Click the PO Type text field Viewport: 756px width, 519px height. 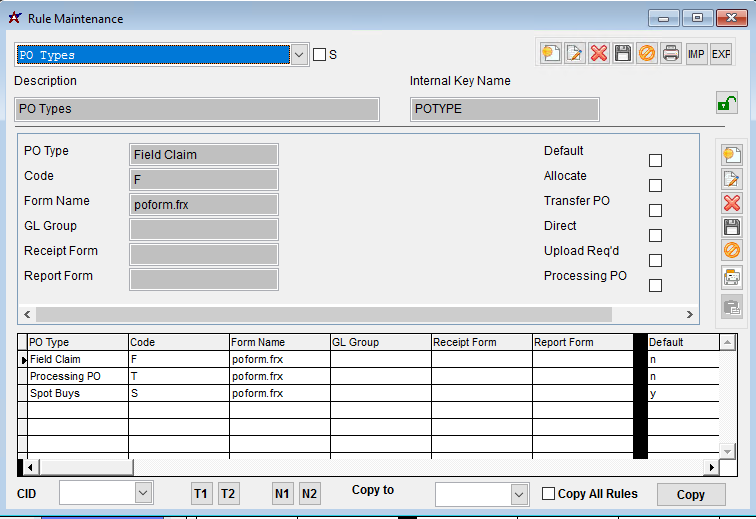point(204,155)
